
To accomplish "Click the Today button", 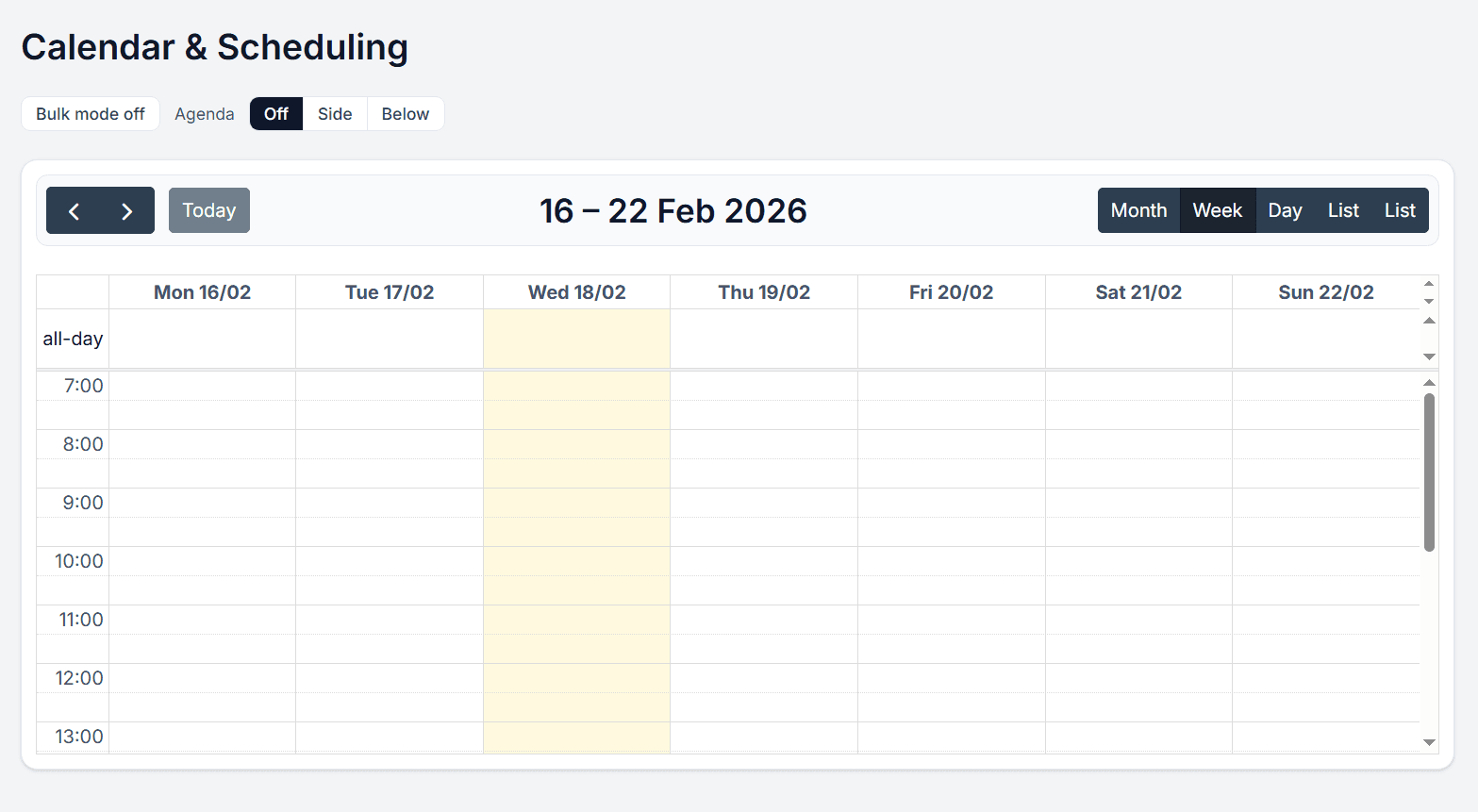I will click(208, 210).
